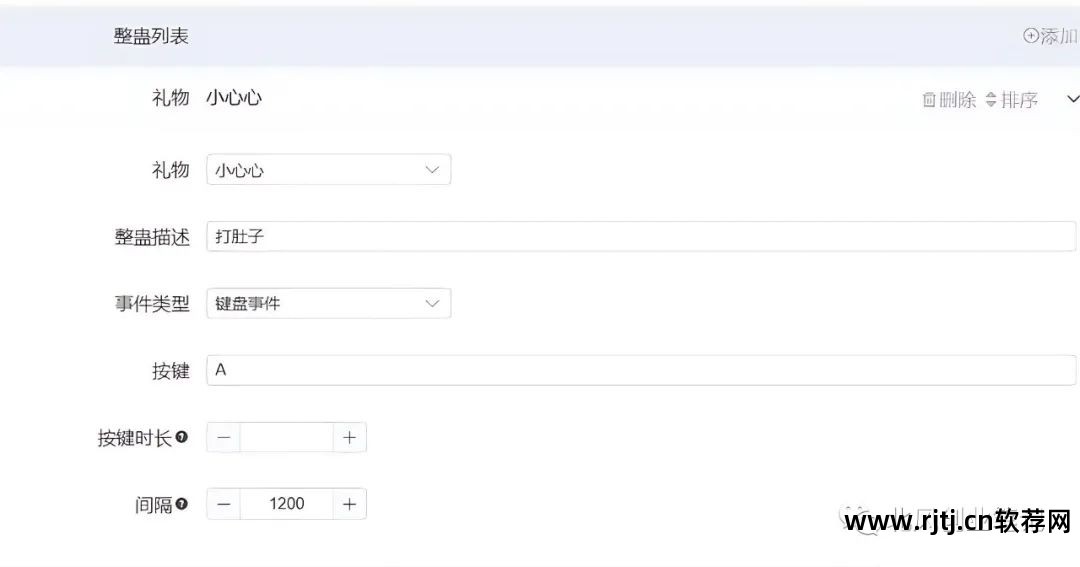Image resolution: width=1080 pixels, height=567 pixels.
Task: Click the 添加 plus icon
Action: (x=1031, y=36)
